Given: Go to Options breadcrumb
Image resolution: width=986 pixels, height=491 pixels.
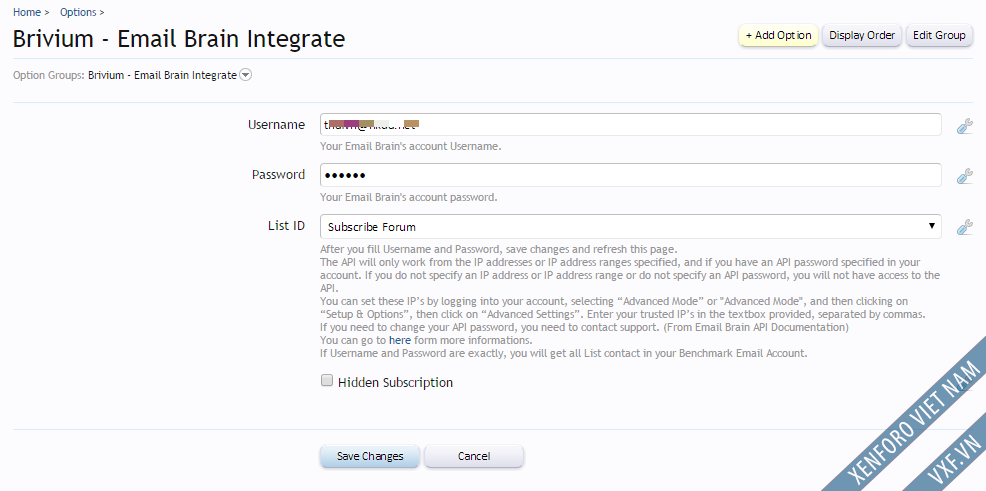Looking at the screenshot, I should tap(79, 12).
